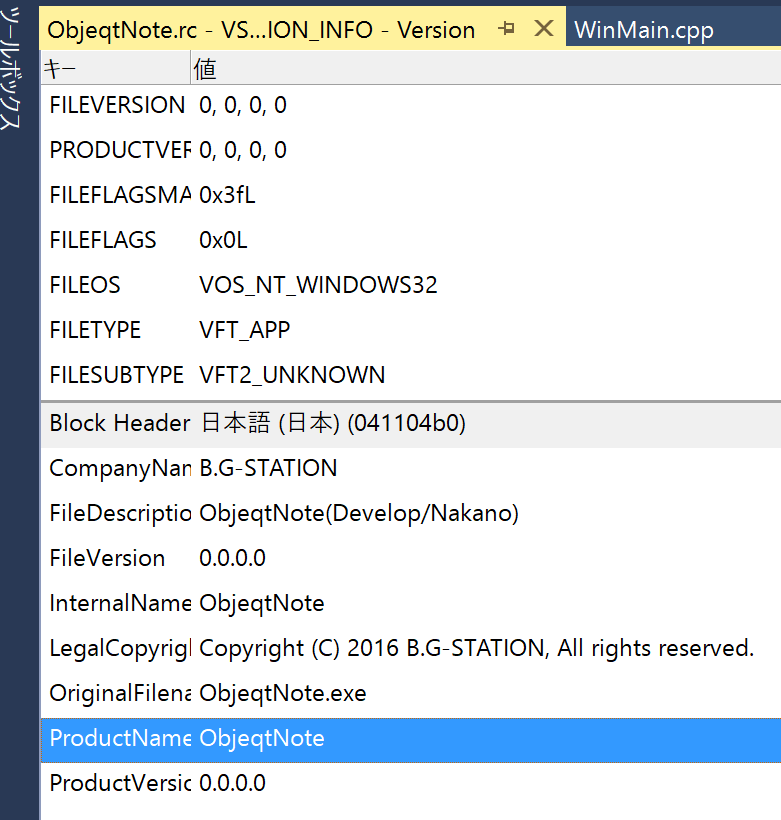Select the InternalName key
The image size is (781, 820).
120,603
